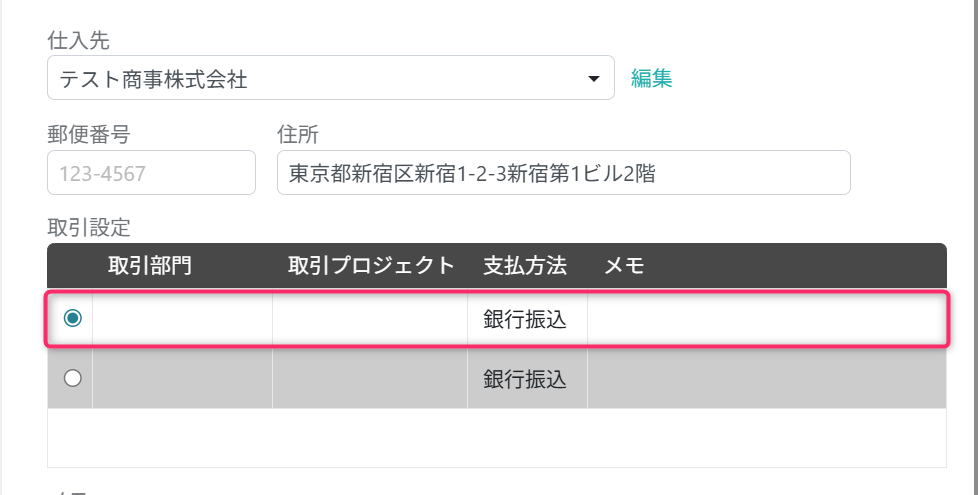Screen dimensions: 978x495
Task: Click the first row's メモ cell
Action: [765, 320]
